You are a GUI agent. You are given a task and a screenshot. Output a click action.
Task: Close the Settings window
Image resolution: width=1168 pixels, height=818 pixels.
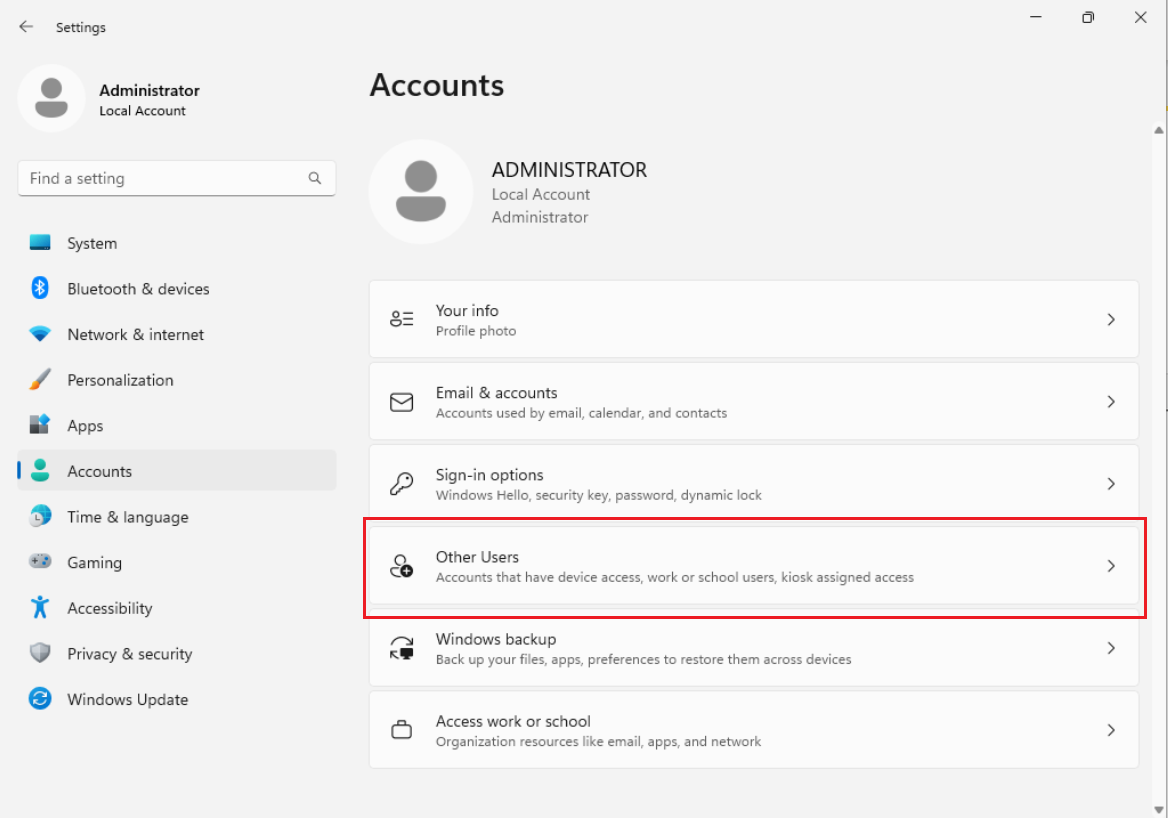pyautogui.click(x=1140, y=16)
